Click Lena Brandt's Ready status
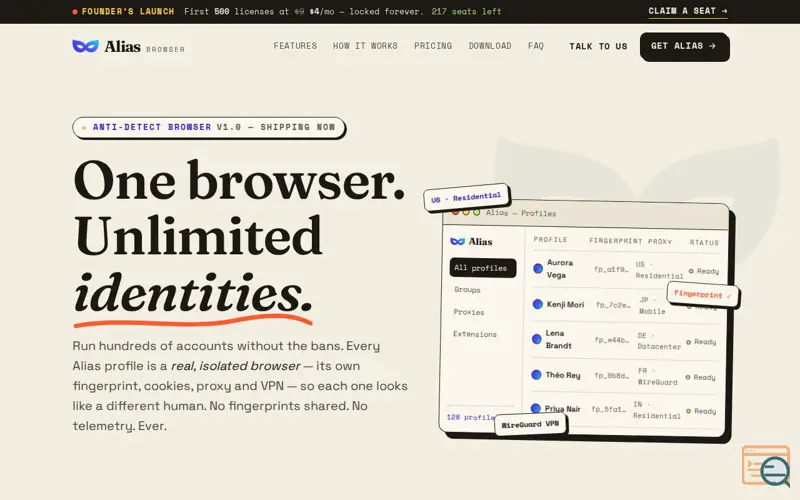Viewport: 800px width, 500px height. click(x=701, y=342)
